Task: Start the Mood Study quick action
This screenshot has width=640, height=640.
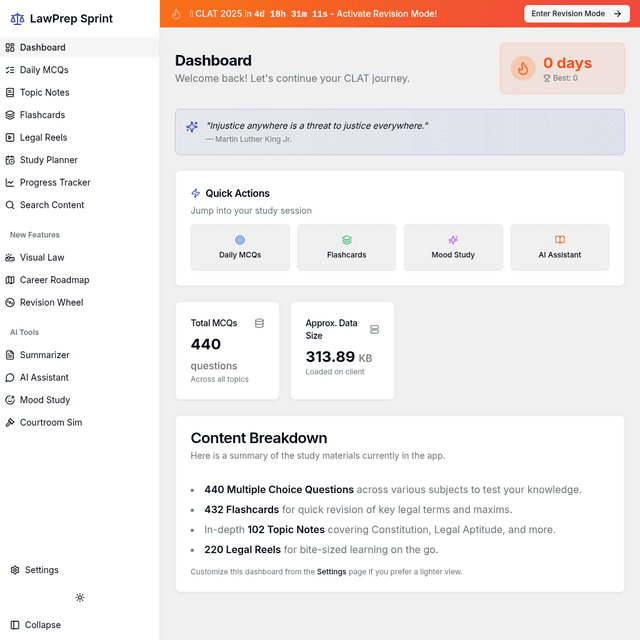Action: coord(453,247)
